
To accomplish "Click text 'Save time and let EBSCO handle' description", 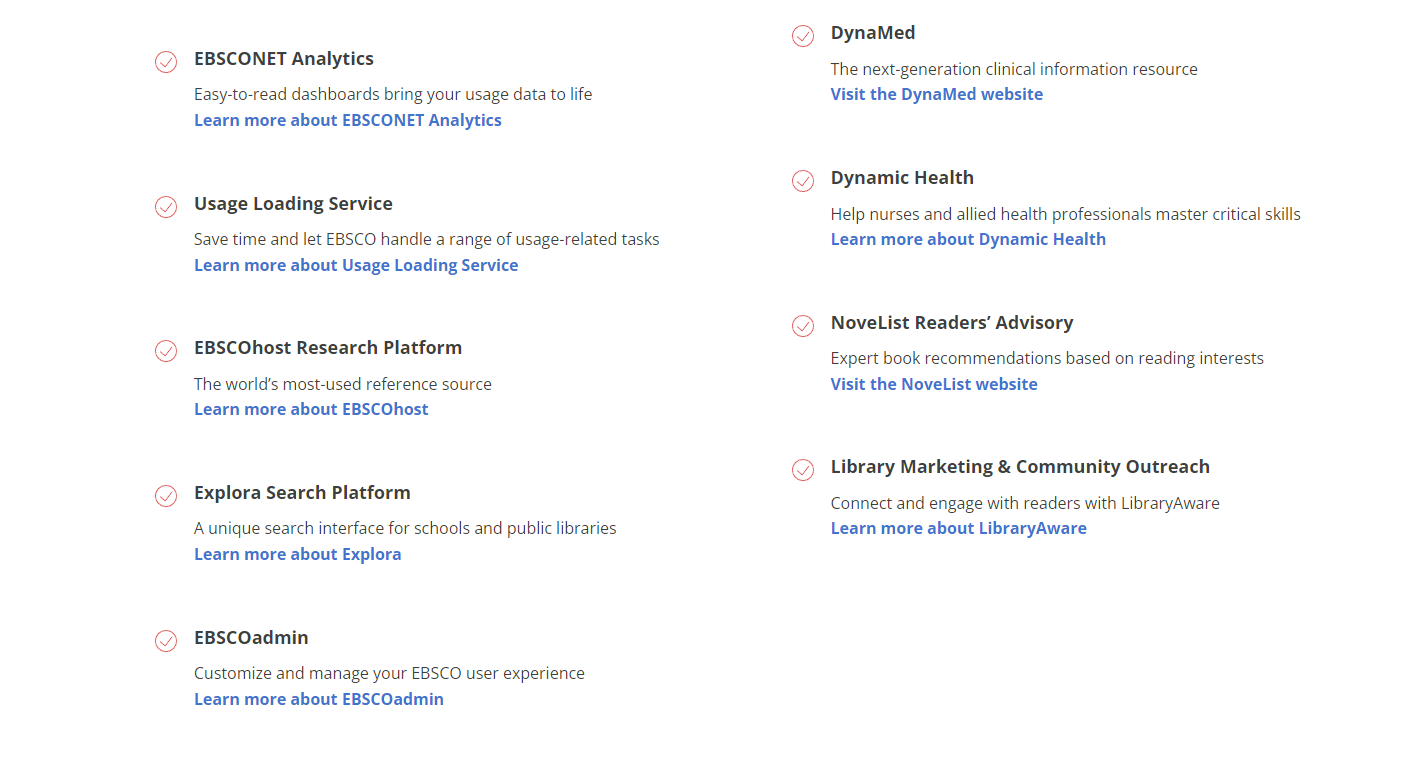I will coord(427,240).
